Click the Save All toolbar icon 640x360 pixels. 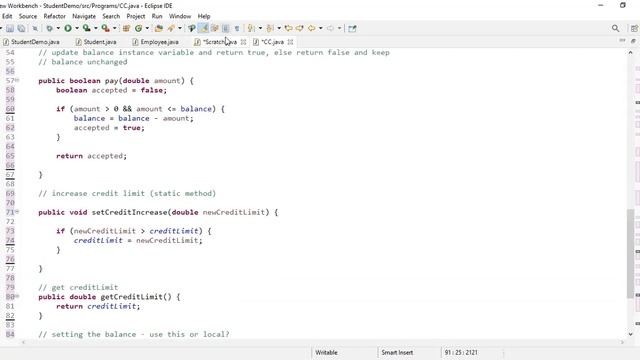pyautogui.click(x=21, y=28)
